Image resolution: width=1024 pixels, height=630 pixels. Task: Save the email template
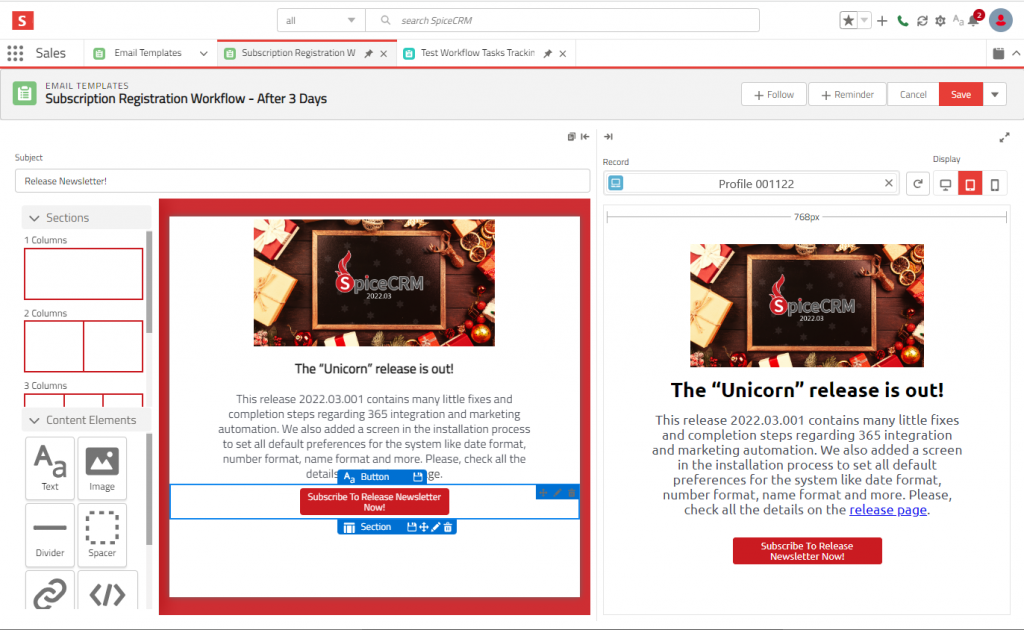pos(961,95)
